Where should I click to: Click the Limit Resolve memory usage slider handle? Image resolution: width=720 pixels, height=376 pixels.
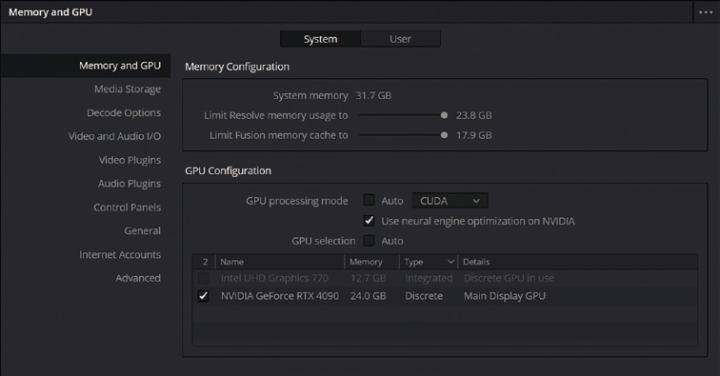click(x=444, y=115)
